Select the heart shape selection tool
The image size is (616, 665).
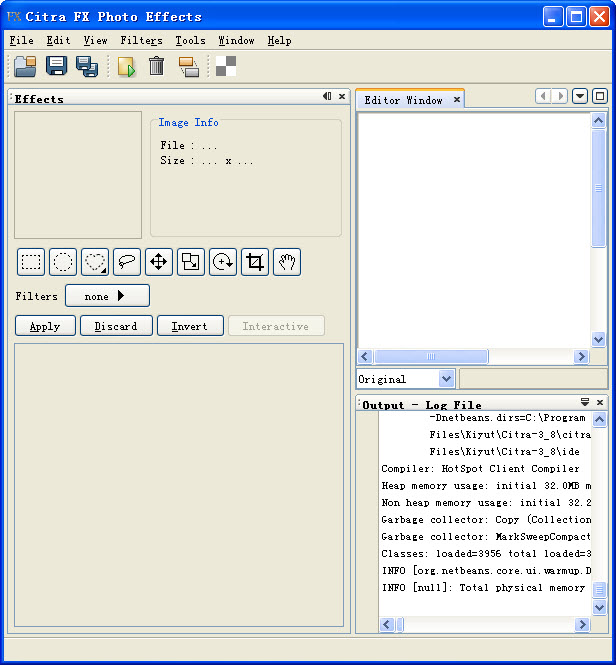click(x=95, y=262)
